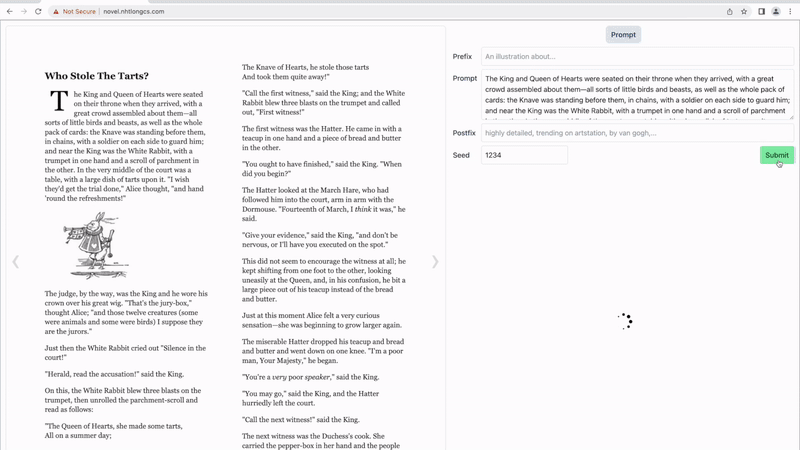800x450 pixels.
Task: Click the Not Secure label text
Action: [x=79, y=11]
